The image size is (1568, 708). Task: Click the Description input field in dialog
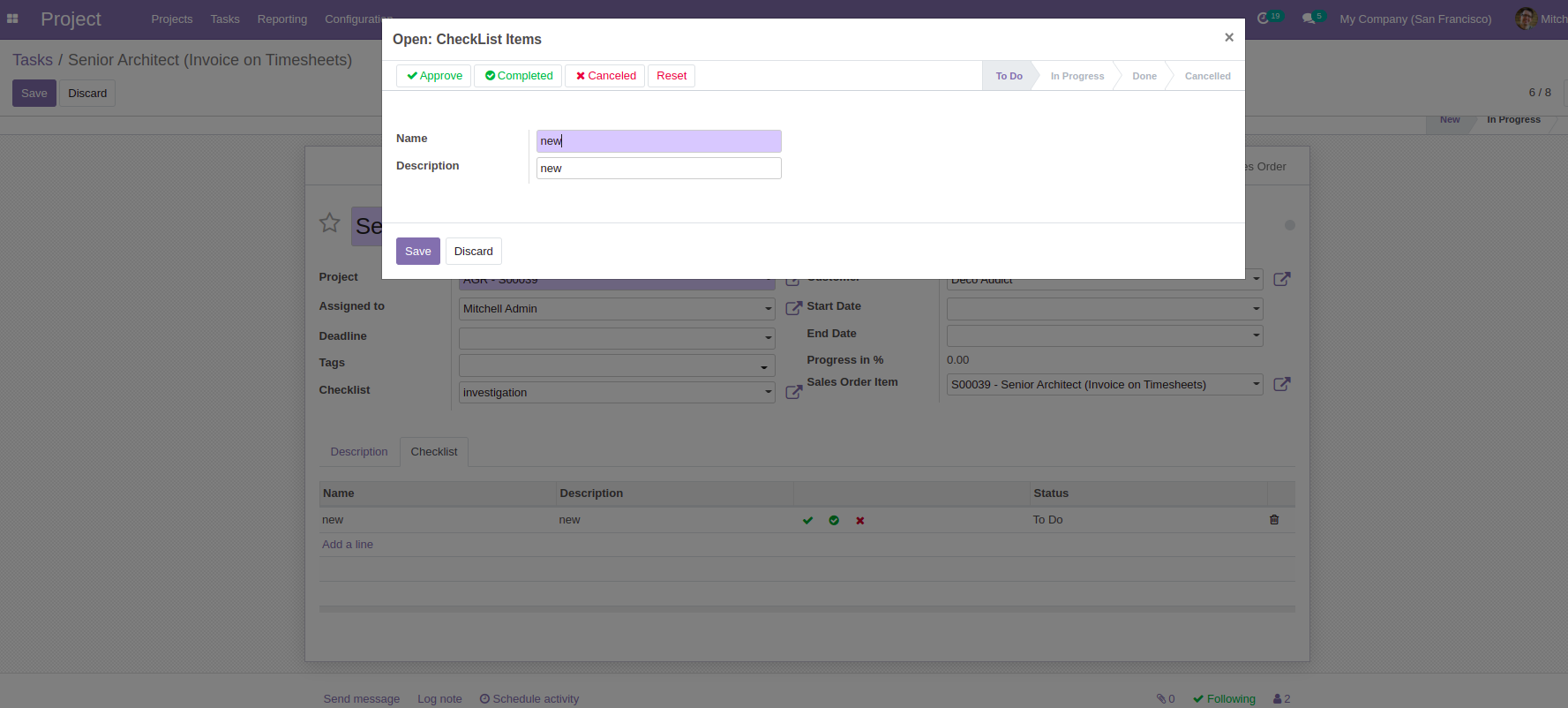tap(658, 169)
